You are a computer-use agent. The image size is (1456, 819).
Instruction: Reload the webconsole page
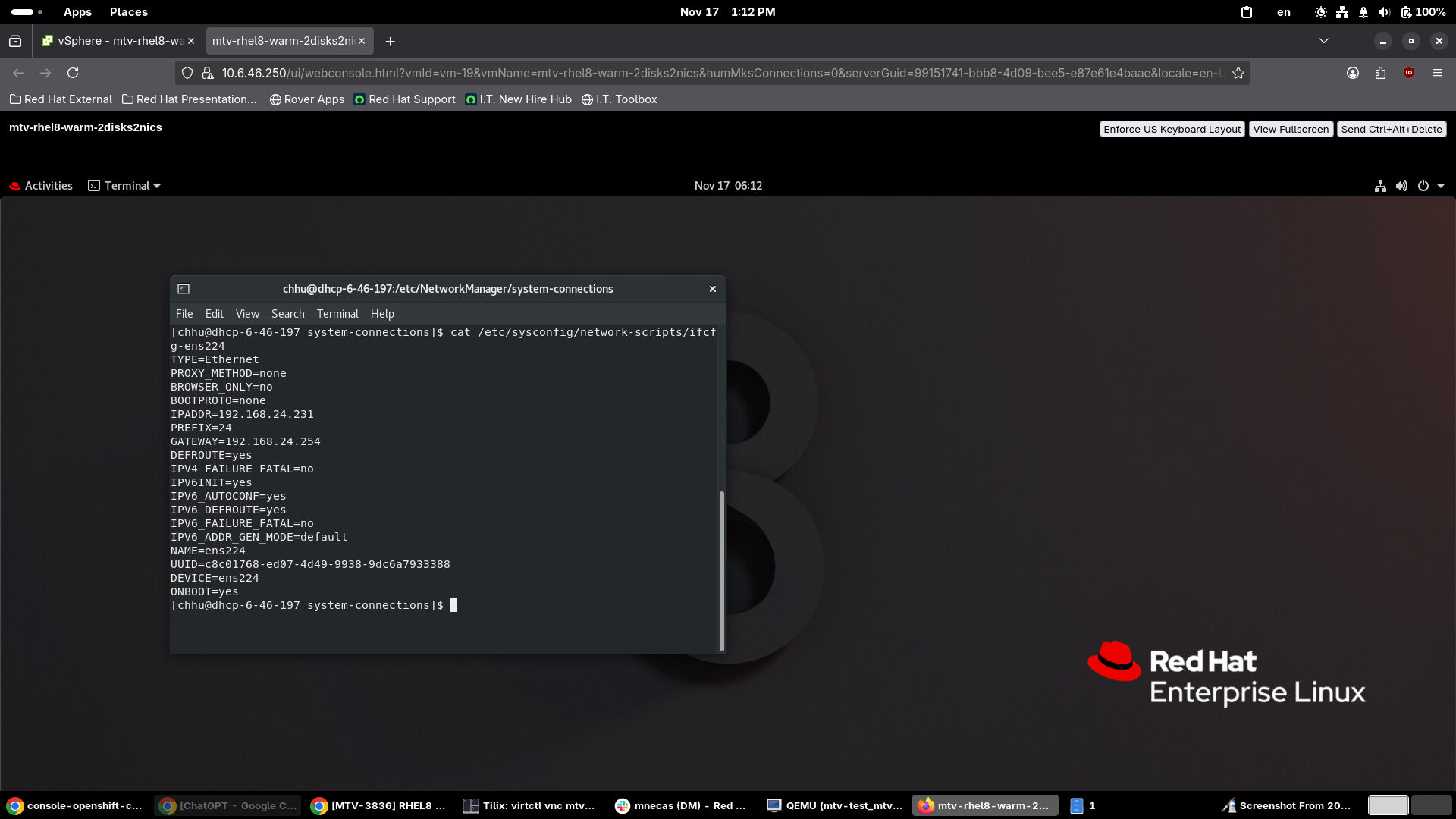pyautogui.click(x=73, y=73)
